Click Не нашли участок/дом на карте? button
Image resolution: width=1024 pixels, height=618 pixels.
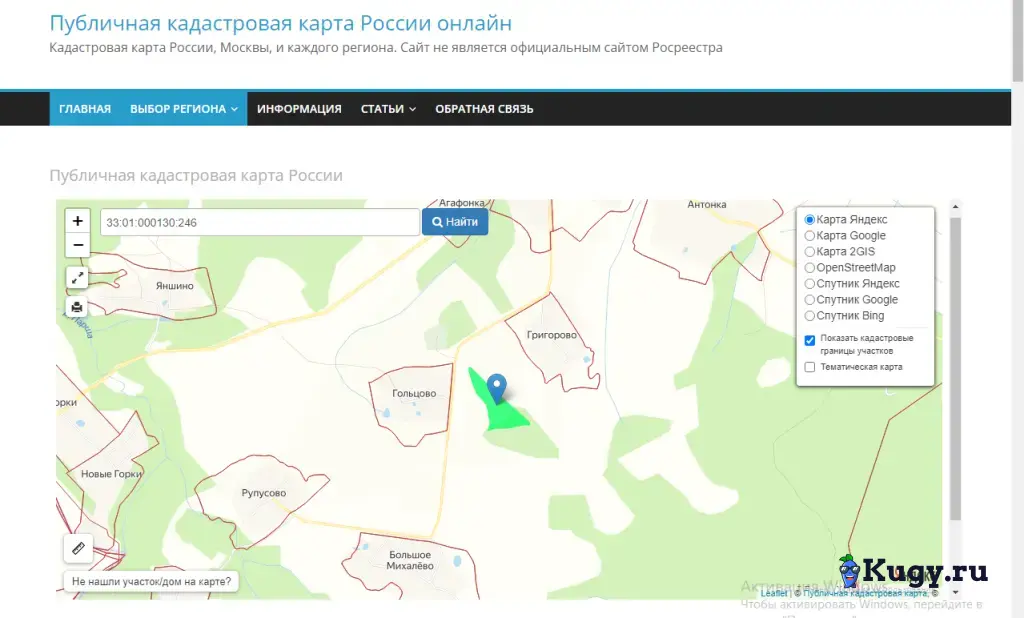pyautogui.click(x=152, y=581)
